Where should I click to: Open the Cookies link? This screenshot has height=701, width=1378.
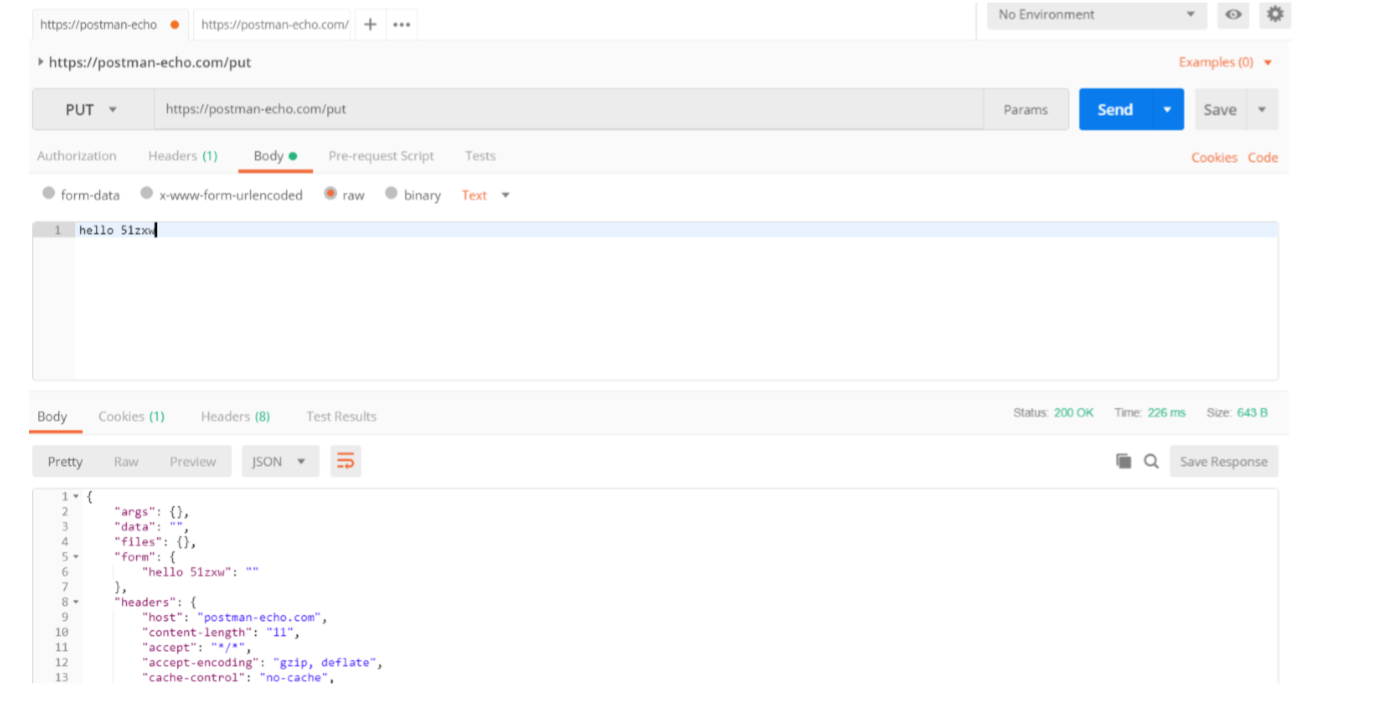tap(1213, 157)
